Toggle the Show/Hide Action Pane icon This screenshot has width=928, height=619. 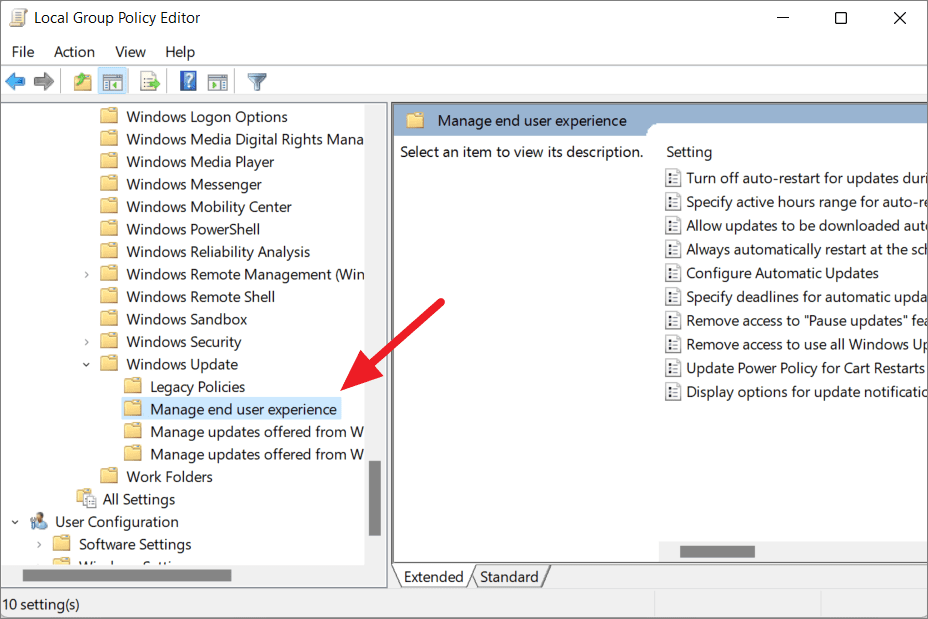(x=217, y=82)
